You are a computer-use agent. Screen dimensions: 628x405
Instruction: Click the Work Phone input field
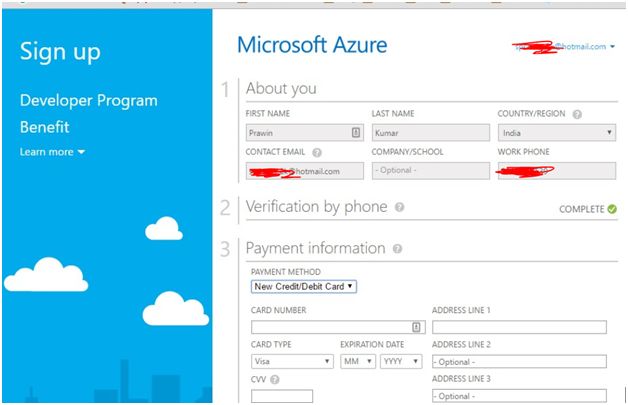[557, 171]
